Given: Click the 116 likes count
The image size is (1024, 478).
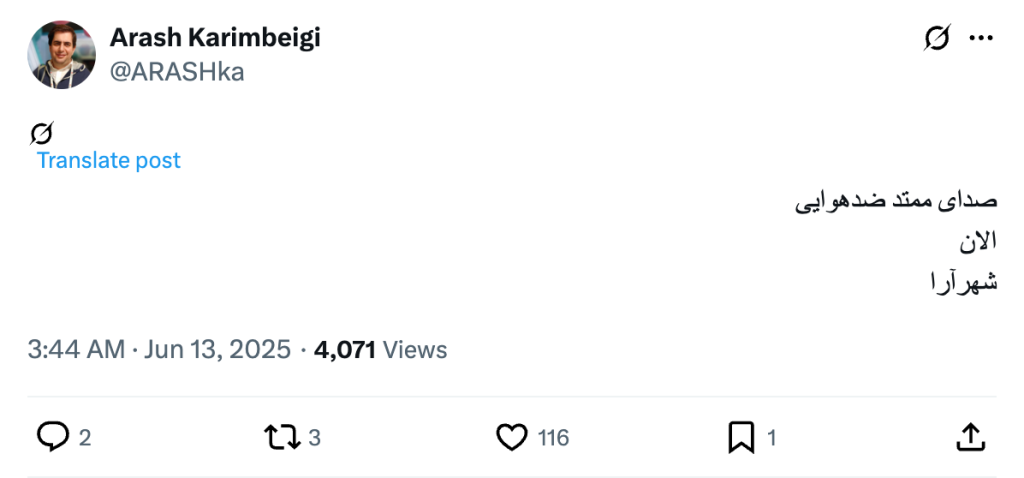Looking at the screenshot, I should pos(553,438).
